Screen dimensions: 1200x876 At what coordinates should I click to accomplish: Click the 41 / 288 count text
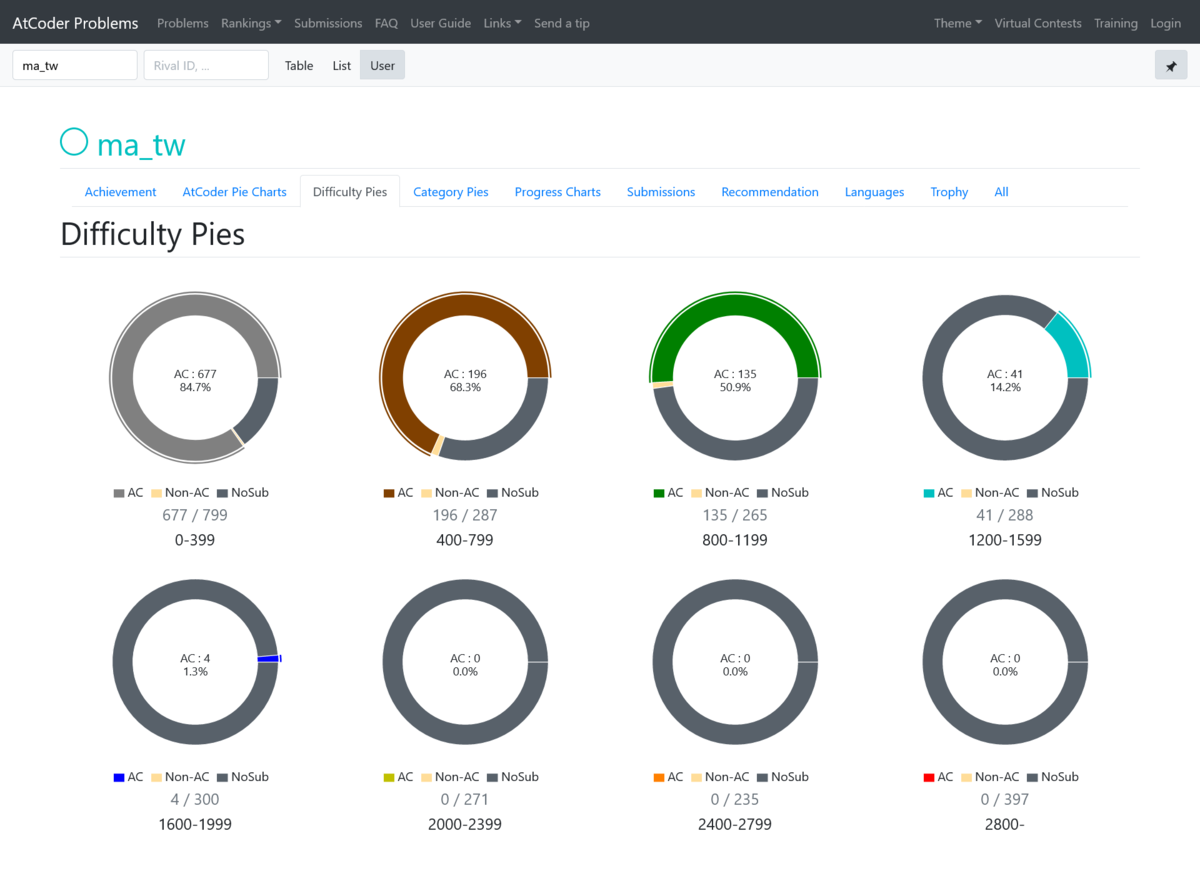pos(1005,515)
